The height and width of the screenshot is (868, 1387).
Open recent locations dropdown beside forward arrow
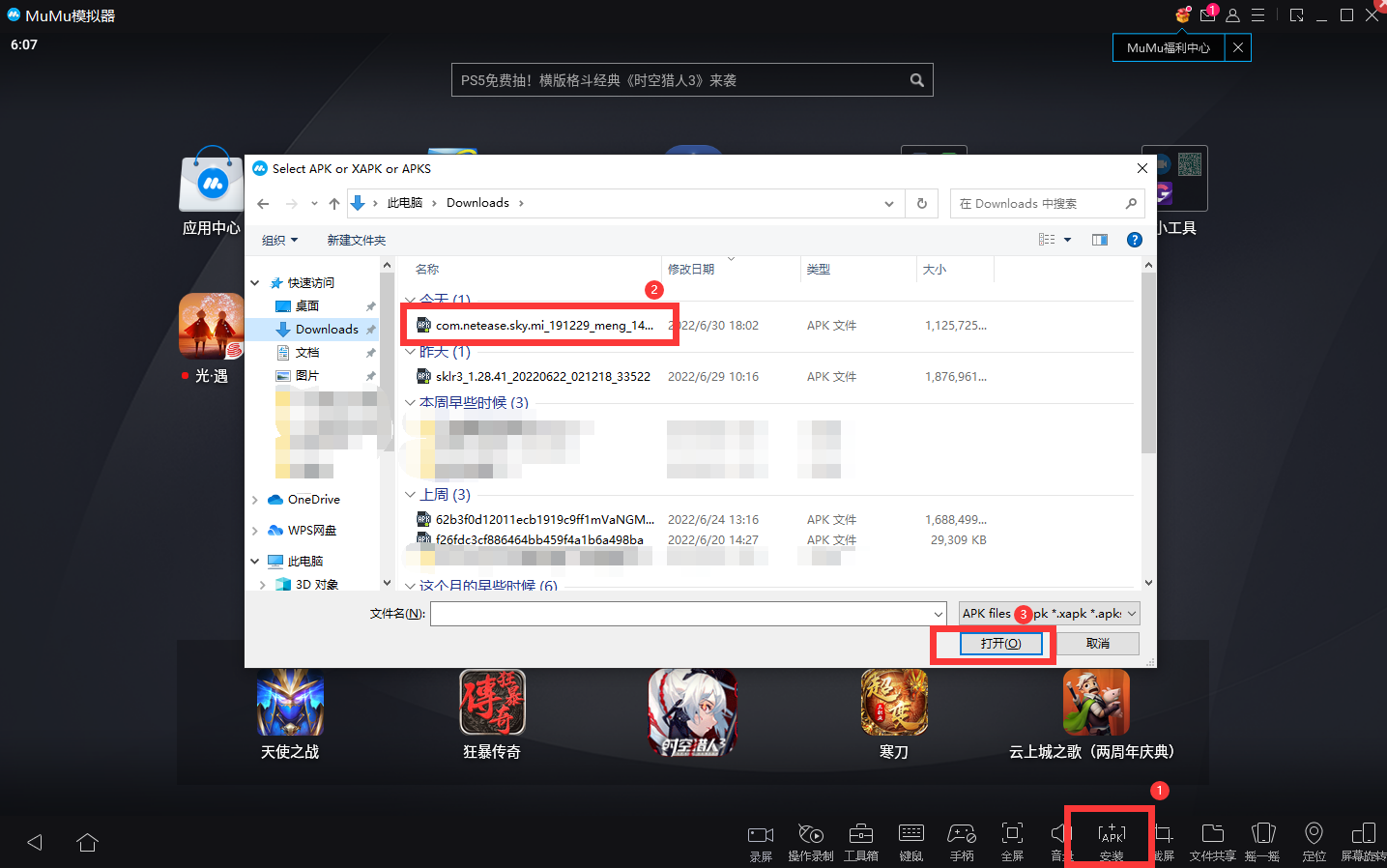(314, 203)
